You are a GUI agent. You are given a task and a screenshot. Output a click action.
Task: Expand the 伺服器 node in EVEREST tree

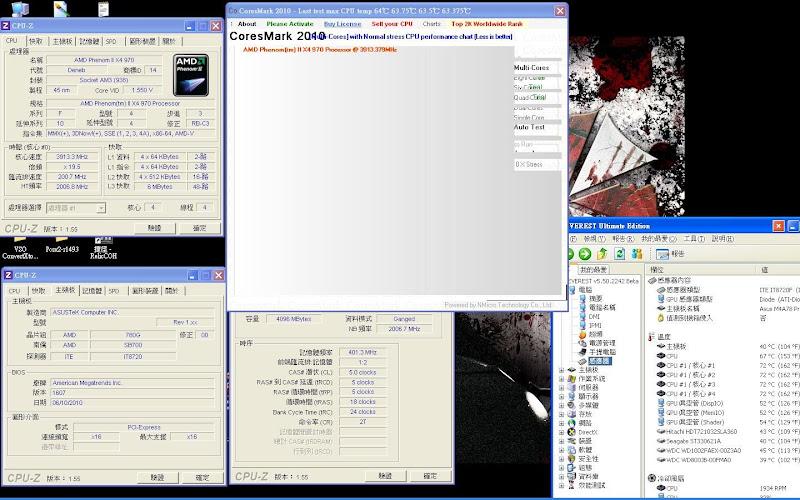click(x=562, y=388)
